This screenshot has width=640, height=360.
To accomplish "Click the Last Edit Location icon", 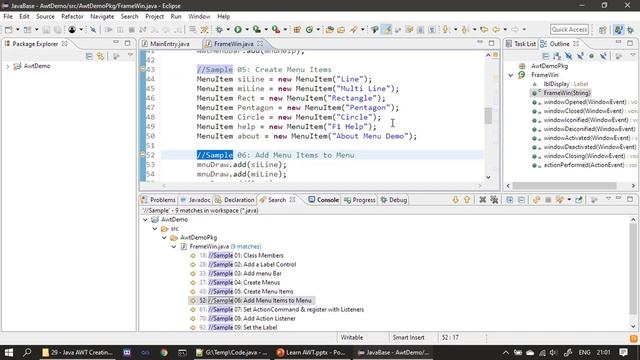I will [x=484, y=29].
